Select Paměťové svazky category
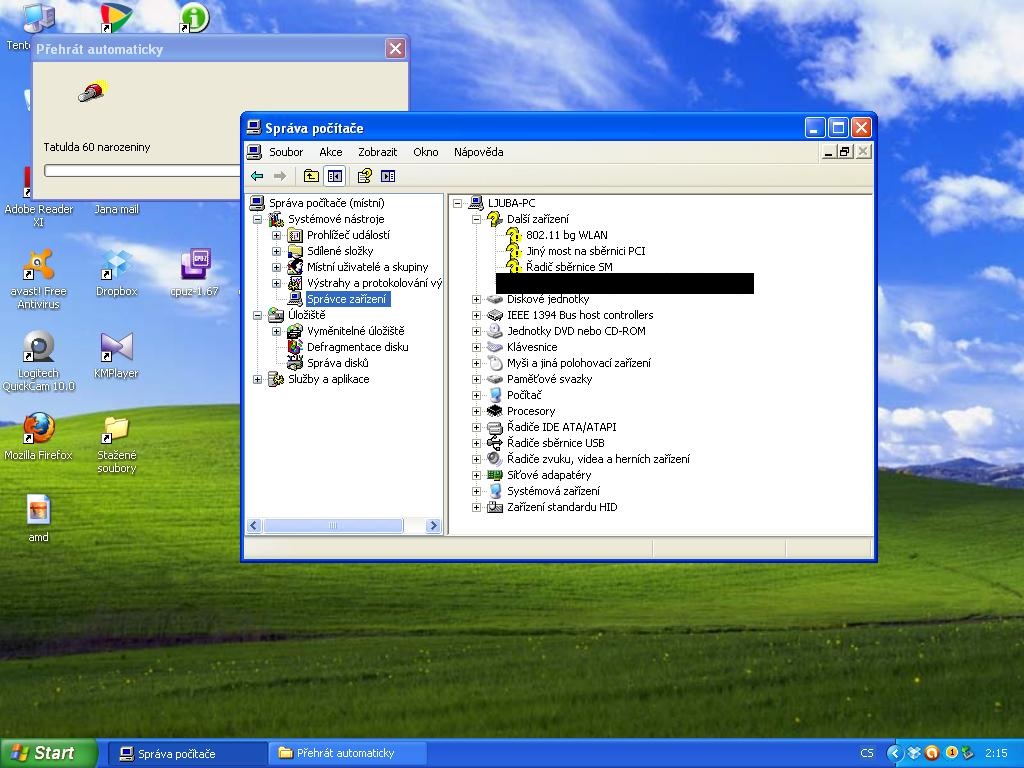Image resolution: width=1024 pixels, height=768 pixels. coord(549,379)
